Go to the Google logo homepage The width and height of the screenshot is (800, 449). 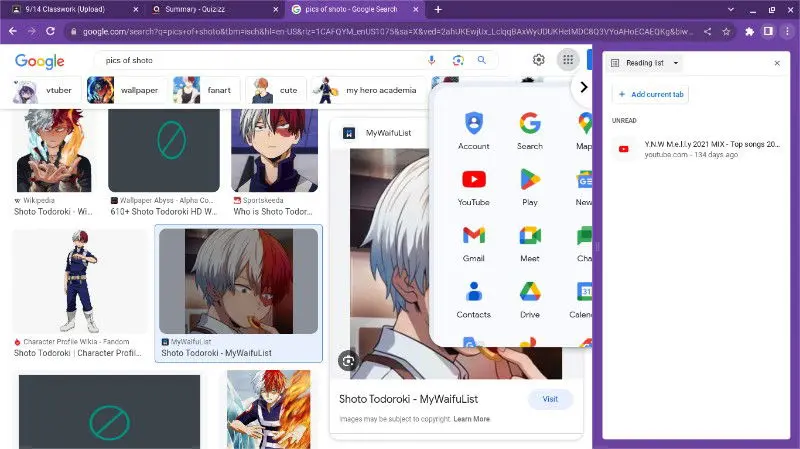click(x=40, y=61)
